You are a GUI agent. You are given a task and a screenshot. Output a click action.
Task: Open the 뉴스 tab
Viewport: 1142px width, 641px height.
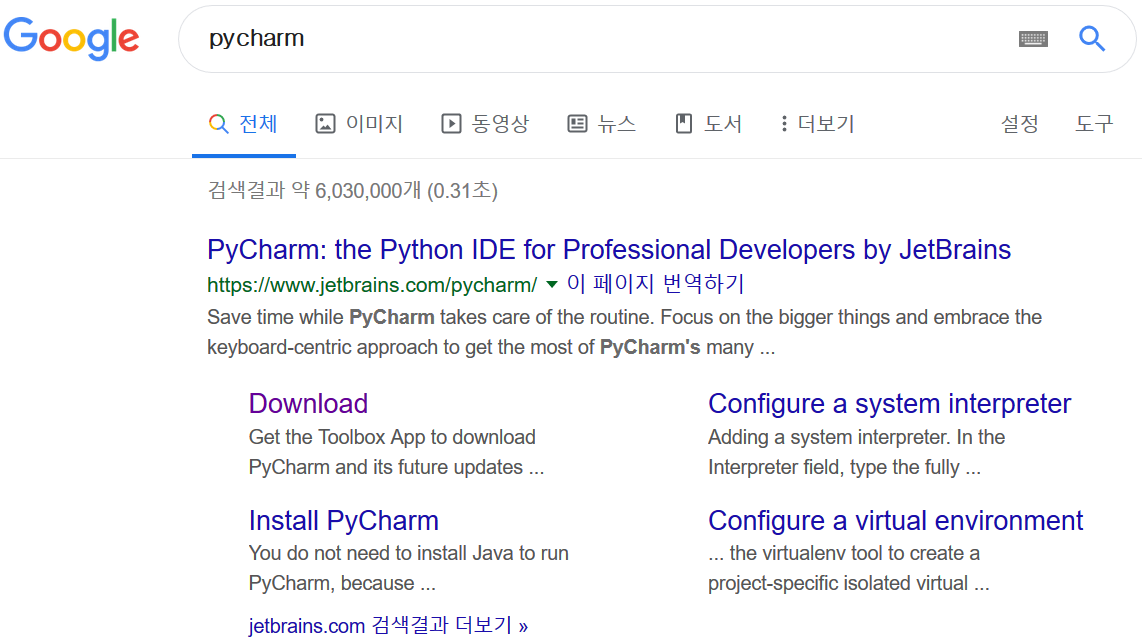point(602,124)
